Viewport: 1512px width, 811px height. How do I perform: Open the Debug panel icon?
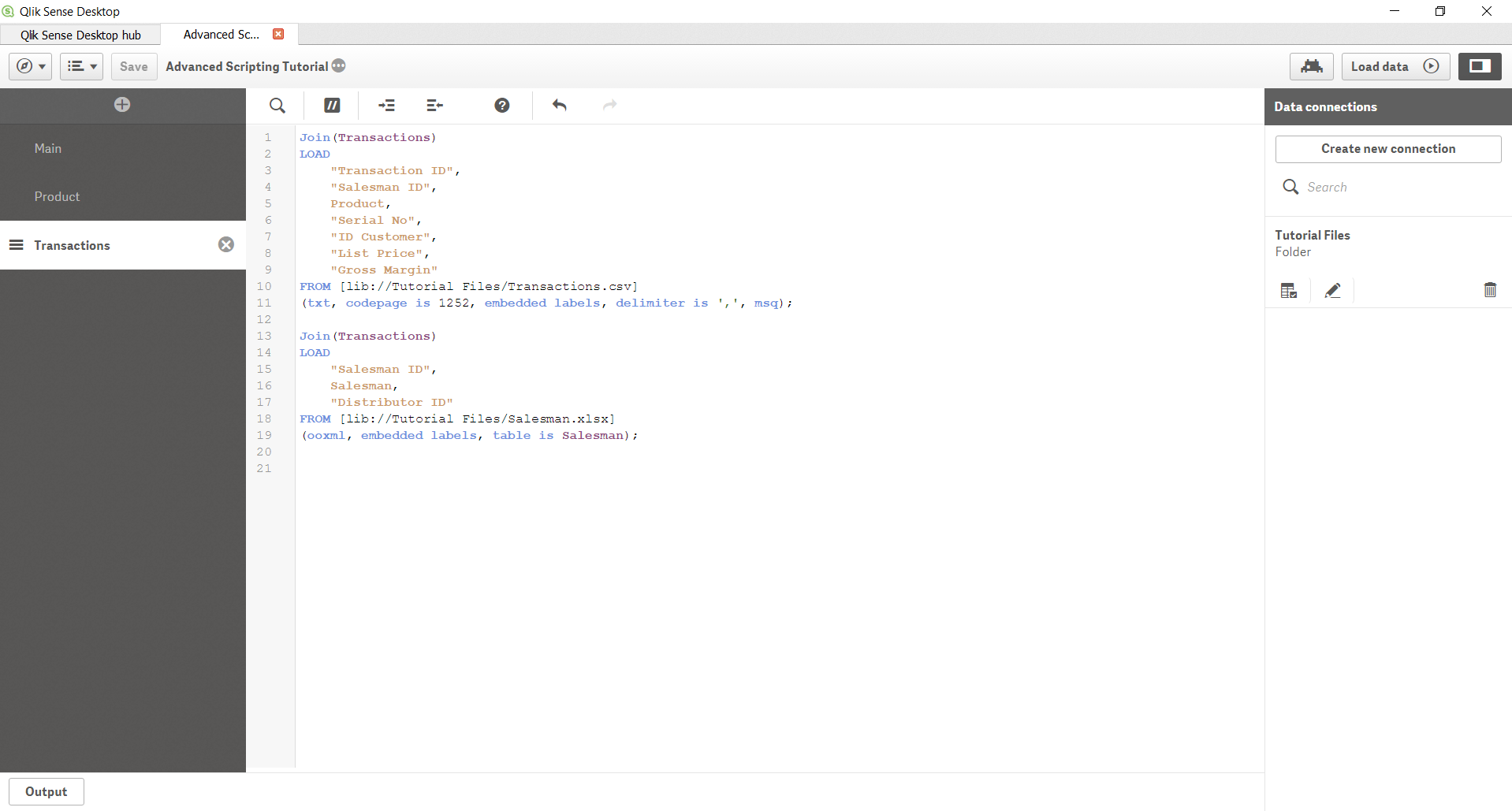[x=1312, y=66]
